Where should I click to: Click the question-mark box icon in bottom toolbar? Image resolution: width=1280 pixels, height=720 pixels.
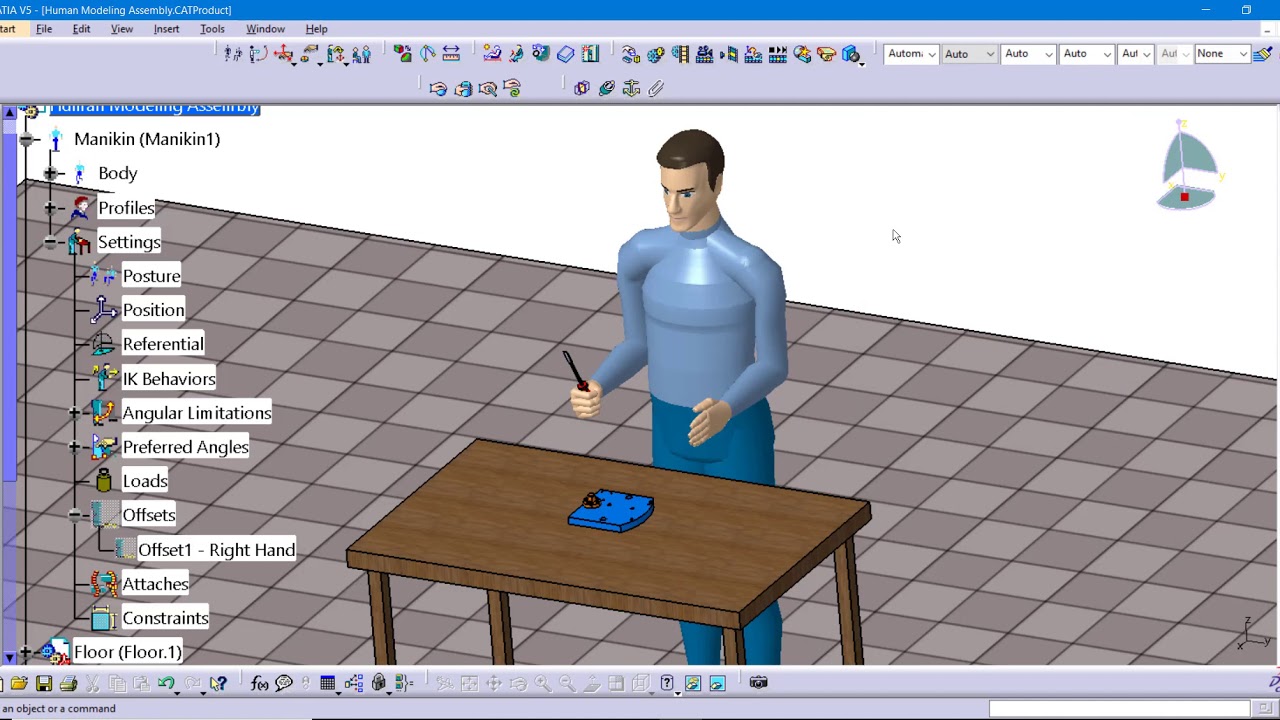(x=667, y=683)
